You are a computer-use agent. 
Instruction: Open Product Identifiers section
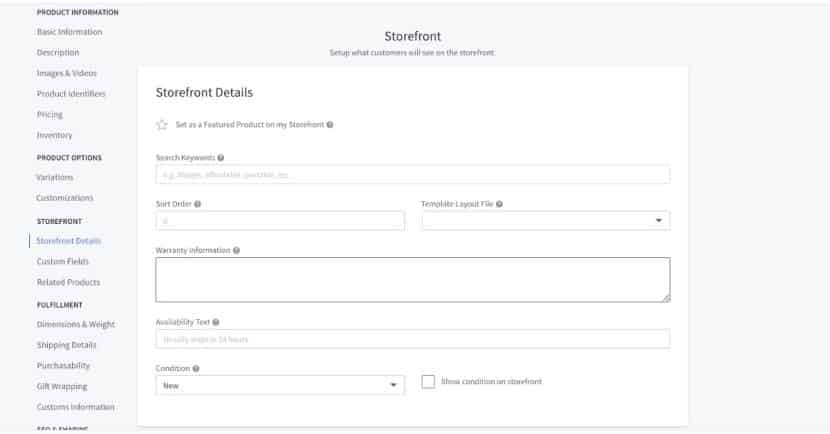[71, 94]
